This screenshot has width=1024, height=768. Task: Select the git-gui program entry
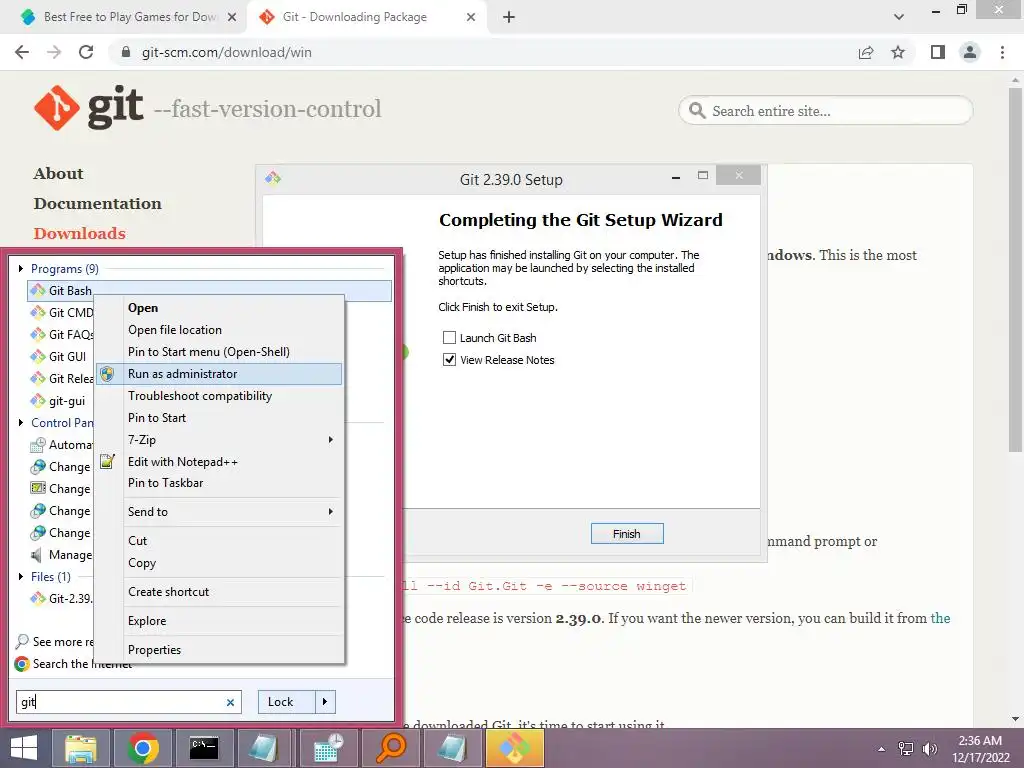(x=59, y=401)
